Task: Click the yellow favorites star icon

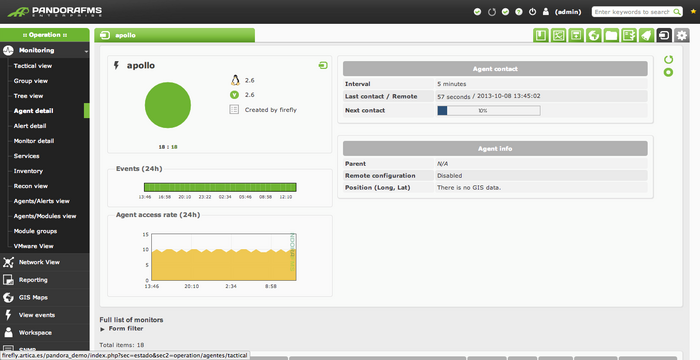Action: pos(693,12)
